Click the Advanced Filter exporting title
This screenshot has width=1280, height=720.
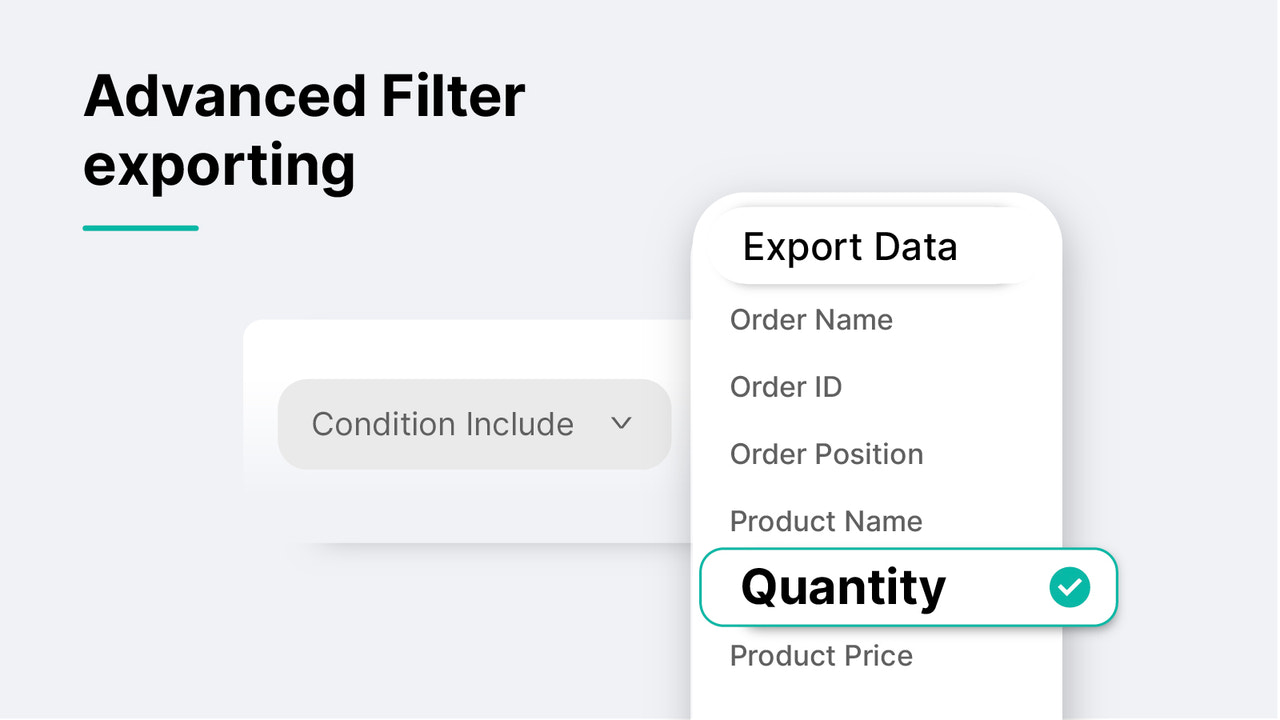[x=303, y=130]
